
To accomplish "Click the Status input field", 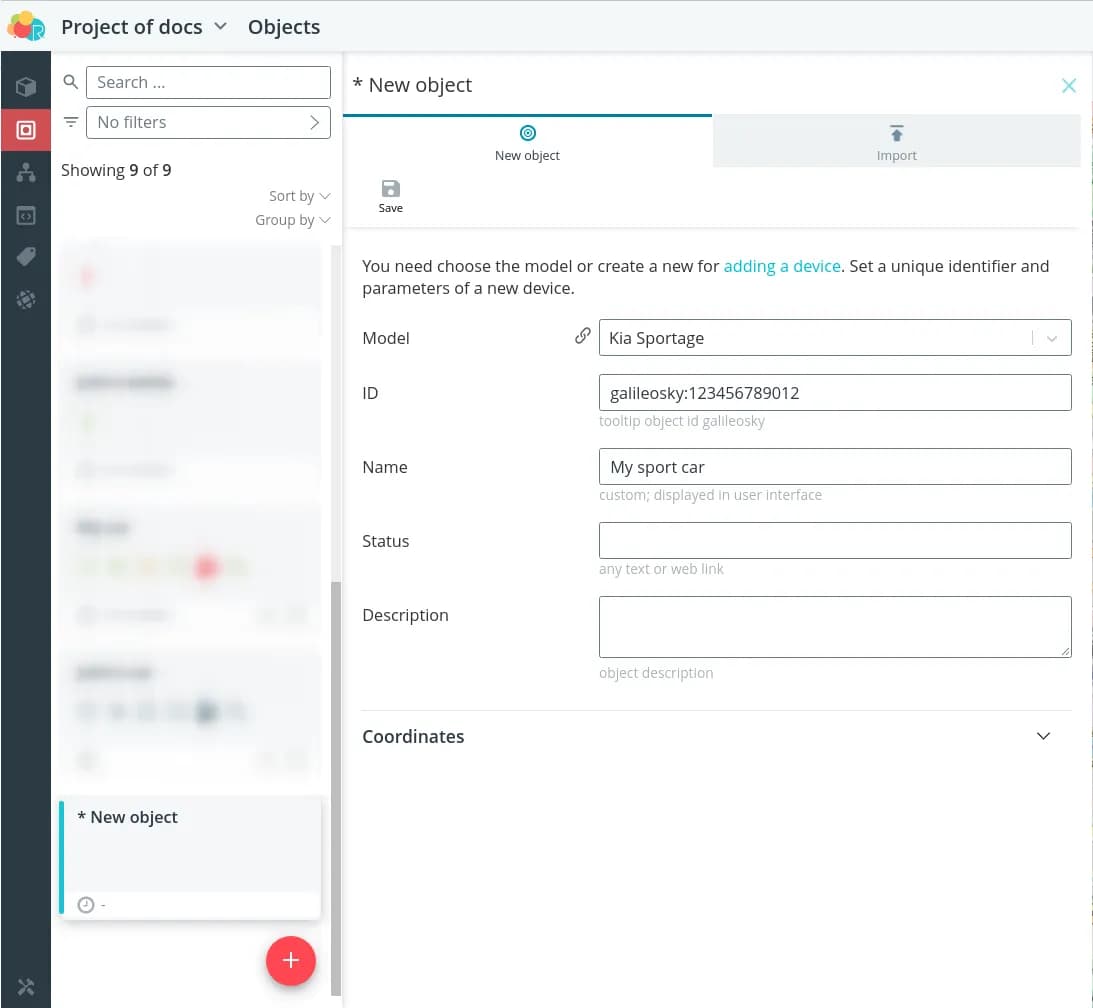I will coord(834,541).
